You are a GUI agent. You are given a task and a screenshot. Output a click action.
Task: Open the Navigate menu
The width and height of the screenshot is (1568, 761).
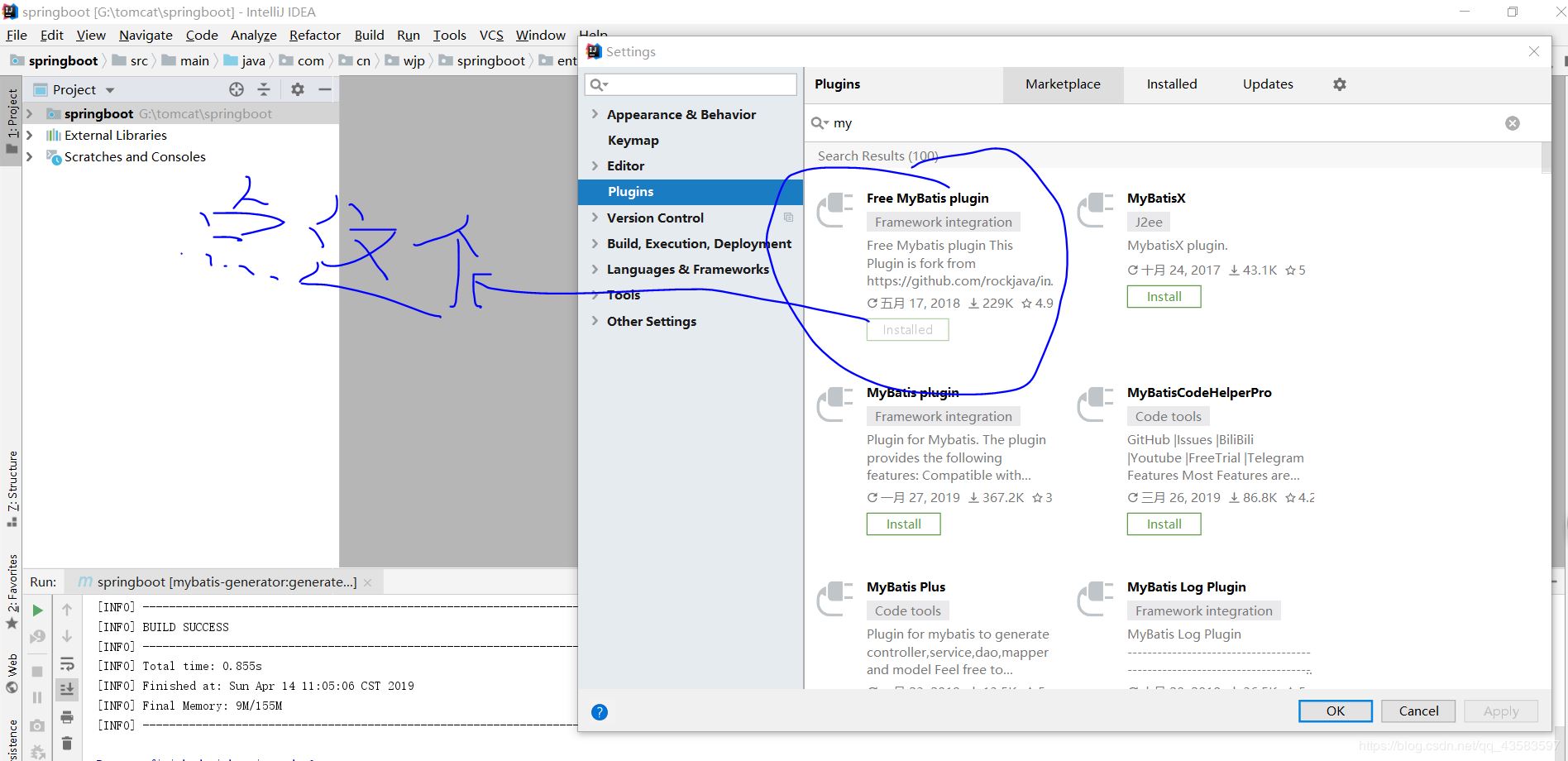coord(146,35)
